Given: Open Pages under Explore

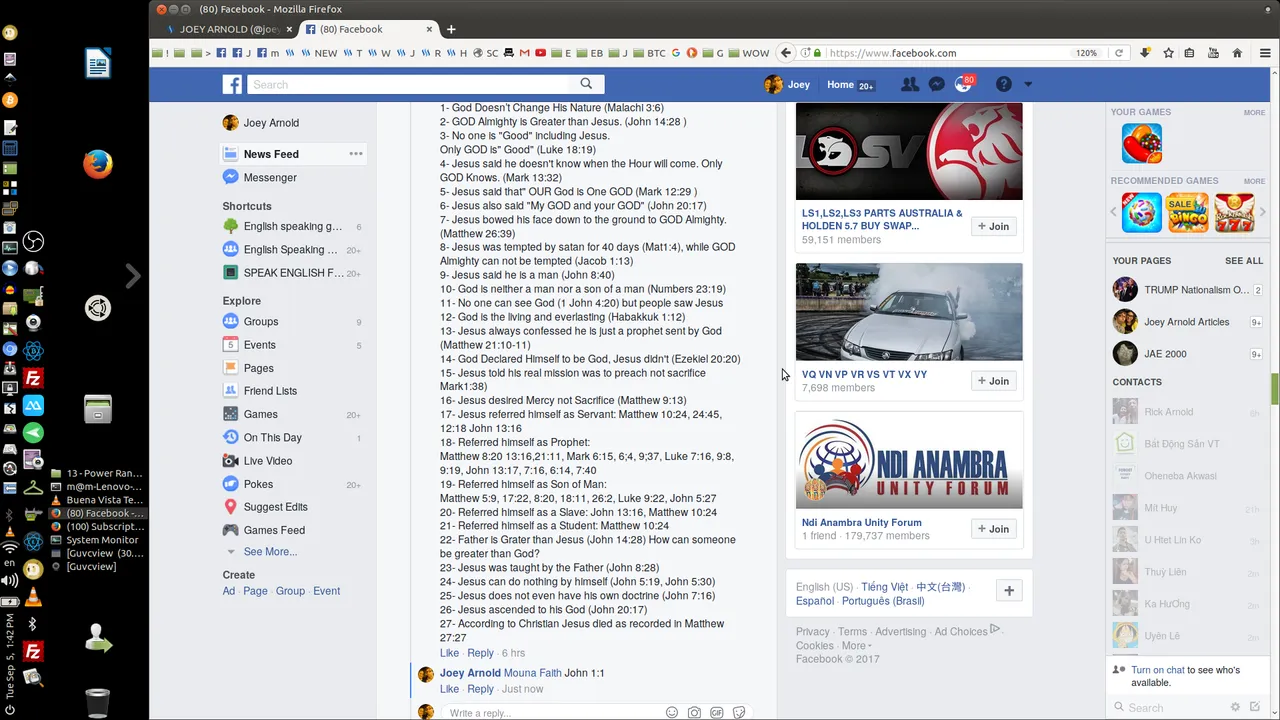Looking at the screenshot, I should 258,368.
